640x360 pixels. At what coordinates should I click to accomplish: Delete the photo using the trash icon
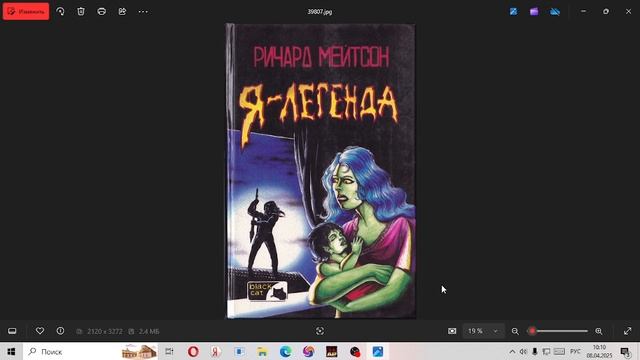pos(81,11)
